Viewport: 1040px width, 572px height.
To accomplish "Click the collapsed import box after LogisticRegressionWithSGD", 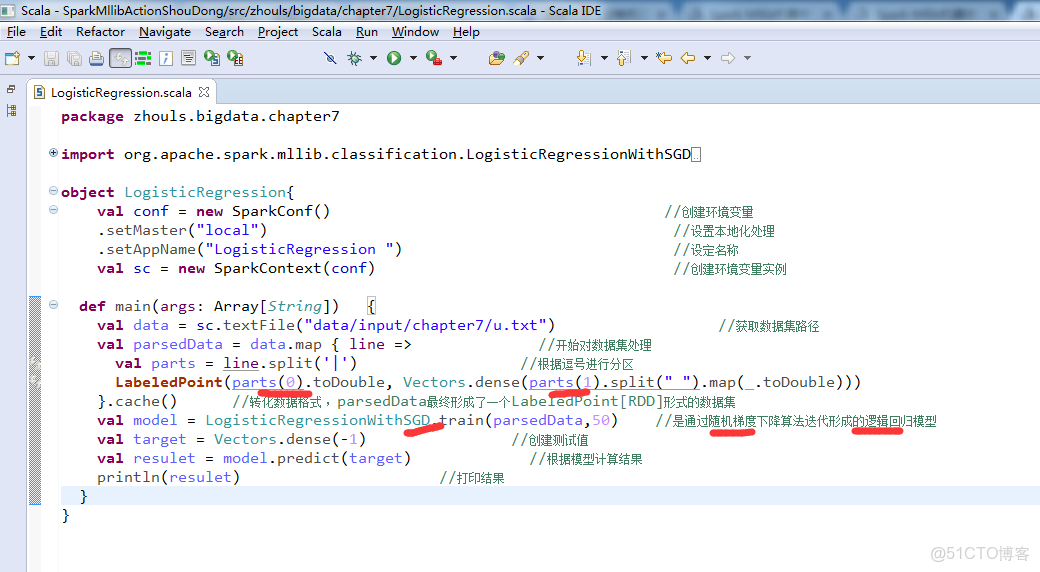I will [696, 155].
